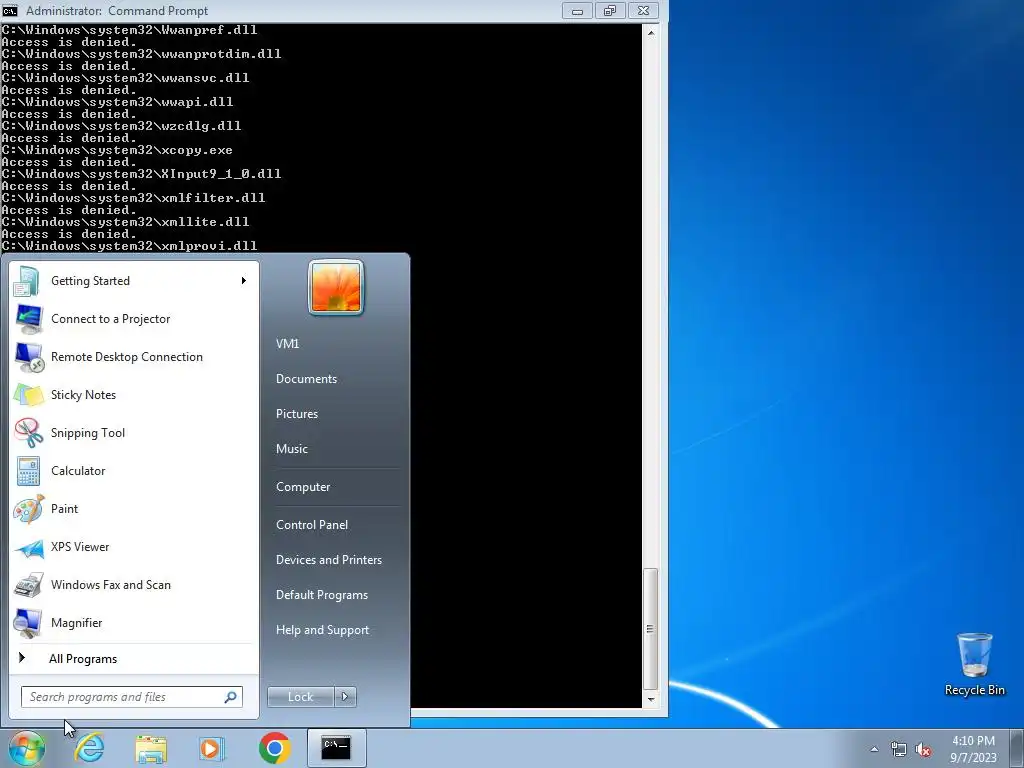1024x768 pixels.
Task: Open Windows Explorer folder on taskbar
Action: (151, 748)
